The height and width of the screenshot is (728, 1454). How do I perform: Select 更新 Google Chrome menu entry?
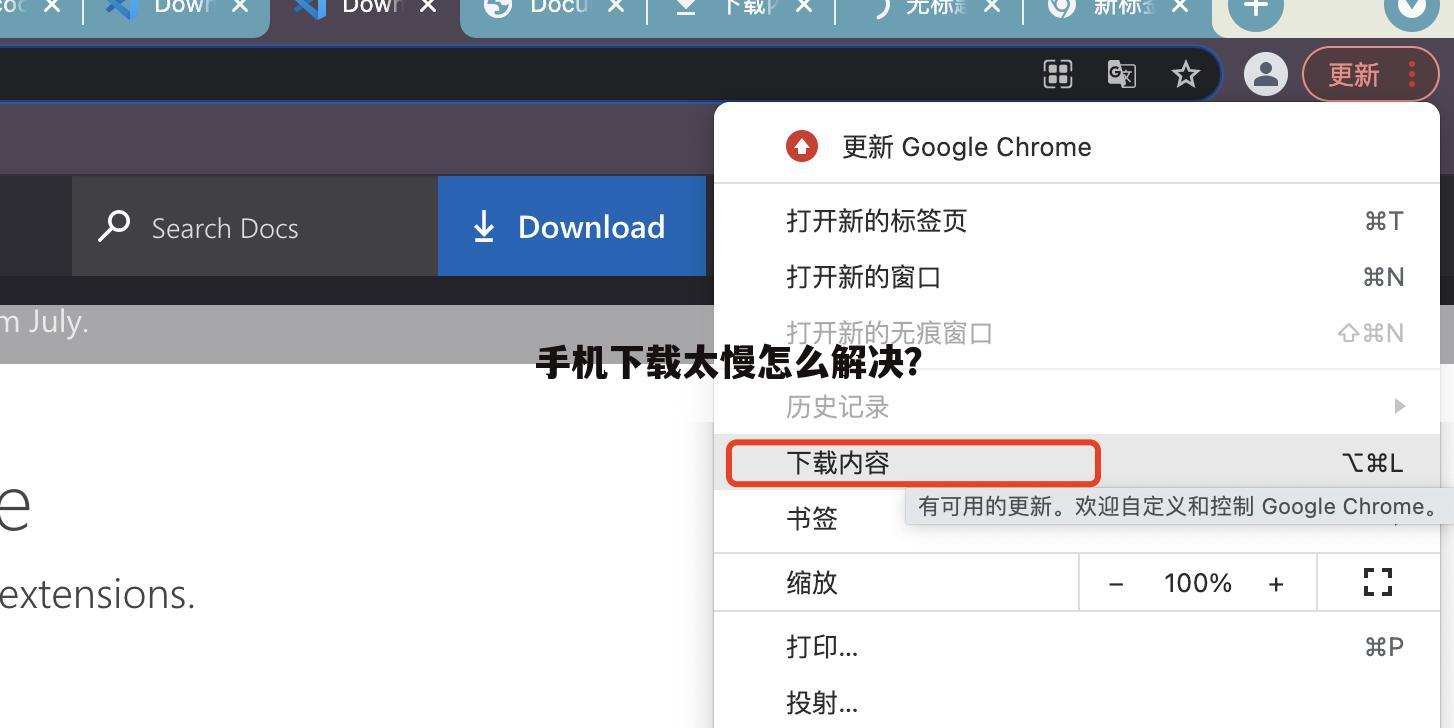[1077, 147]
